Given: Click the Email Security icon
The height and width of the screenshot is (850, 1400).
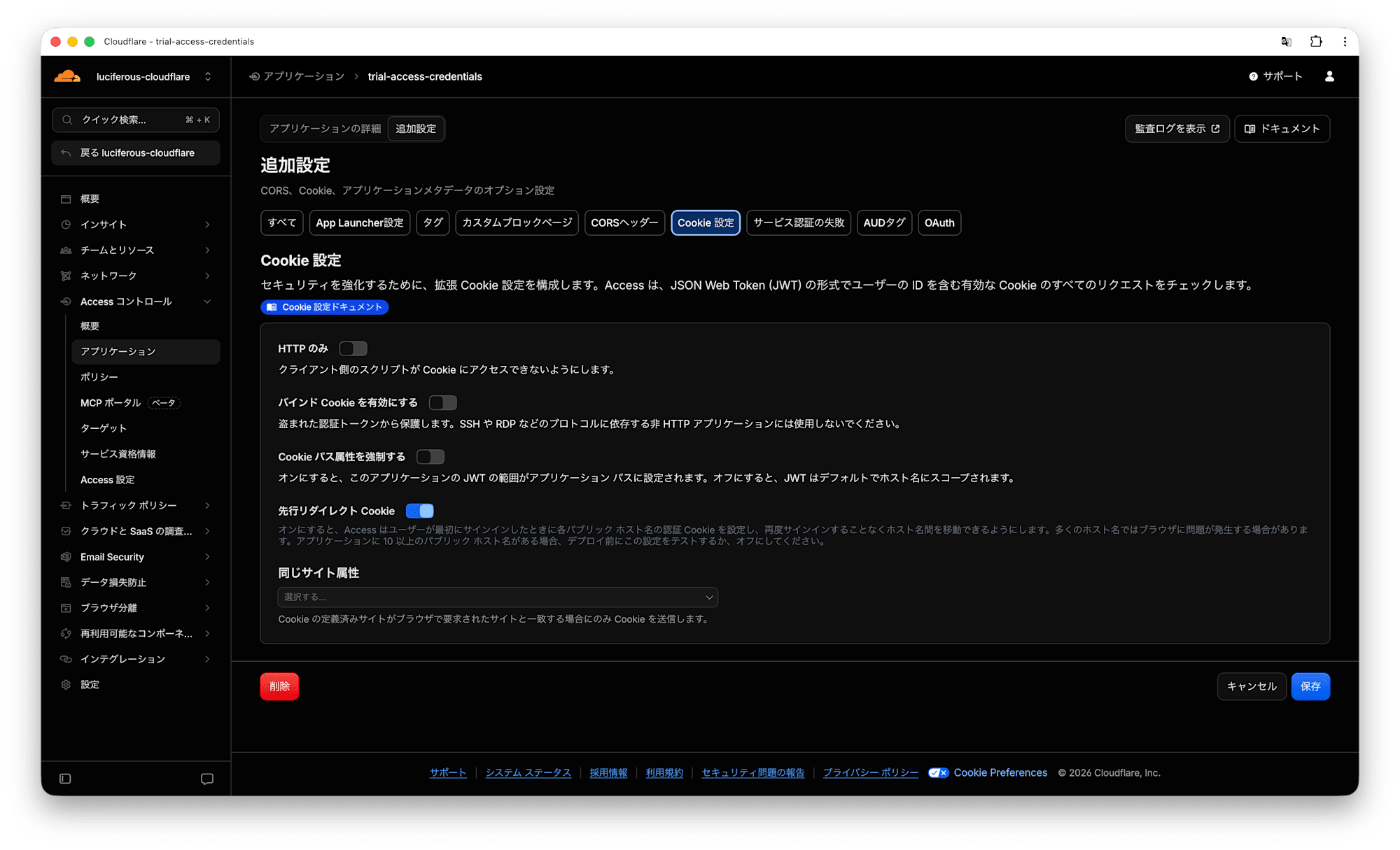Looking at the screenshot, I should [x=66, y=557].
